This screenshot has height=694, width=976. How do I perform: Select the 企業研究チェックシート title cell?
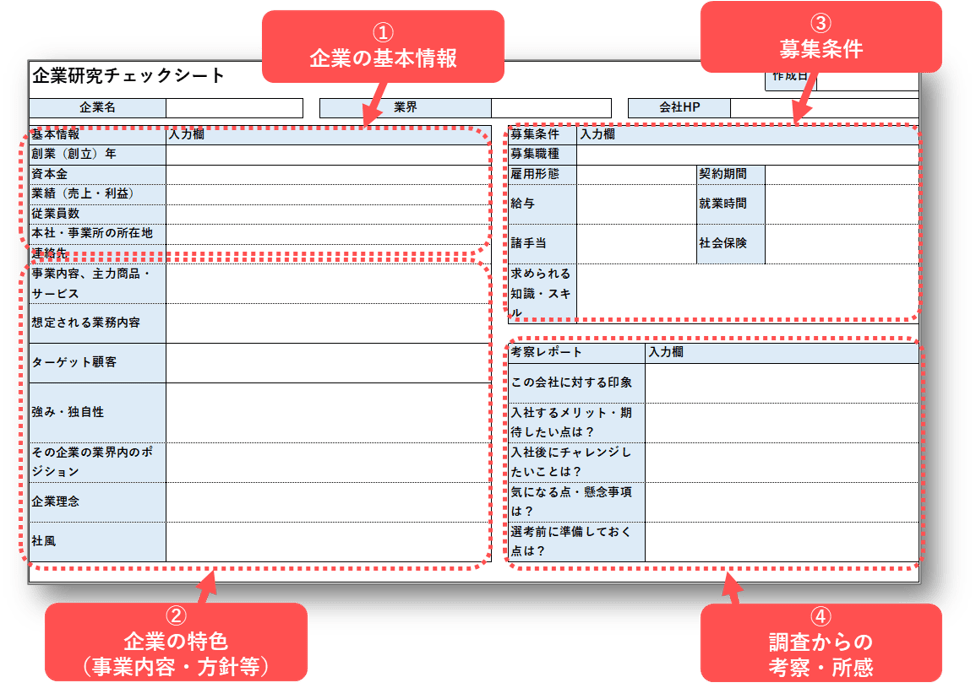pyautogui.click(x=128, y=76)
